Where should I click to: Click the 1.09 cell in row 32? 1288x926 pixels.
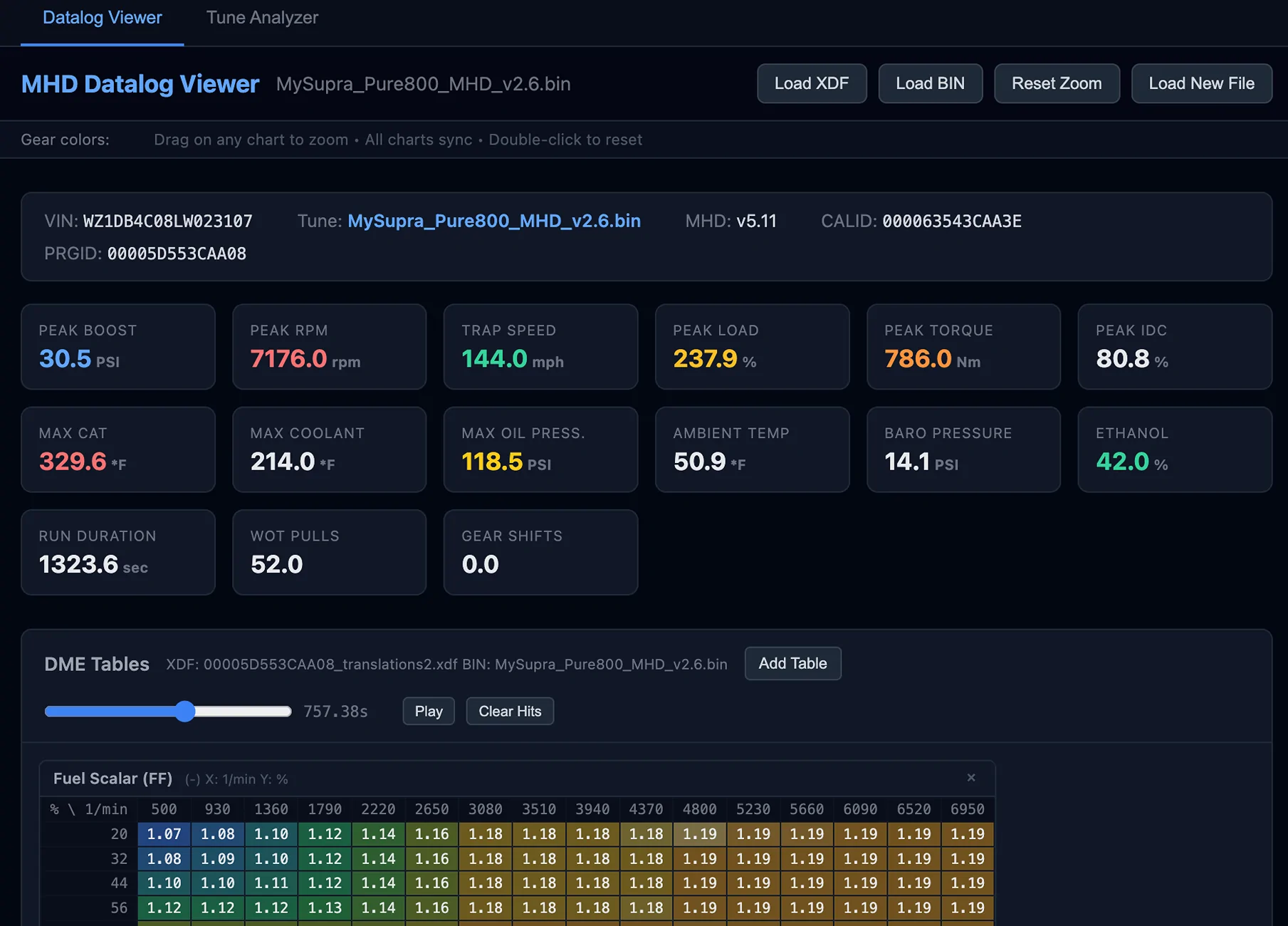(217, 859)
